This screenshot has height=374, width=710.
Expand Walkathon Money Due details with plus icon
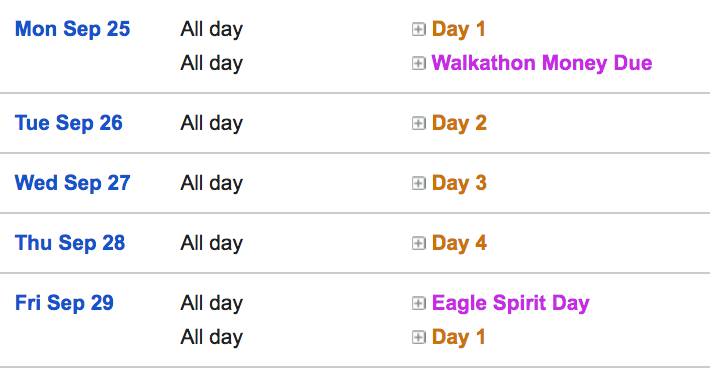click(x=418, y=63)
